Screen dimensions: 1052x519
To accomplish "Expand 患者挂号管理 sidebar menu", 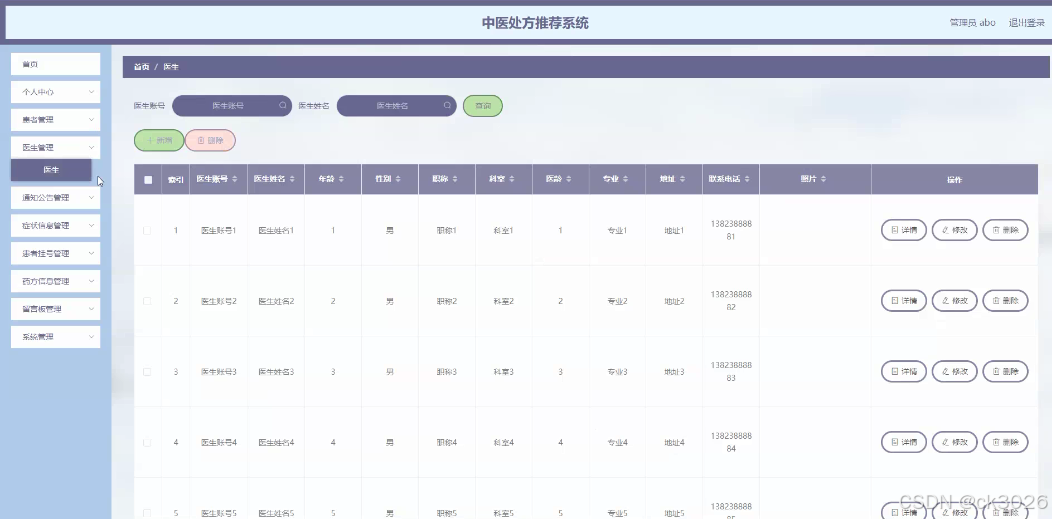I will pyautogui.click(x=56, y=253).
